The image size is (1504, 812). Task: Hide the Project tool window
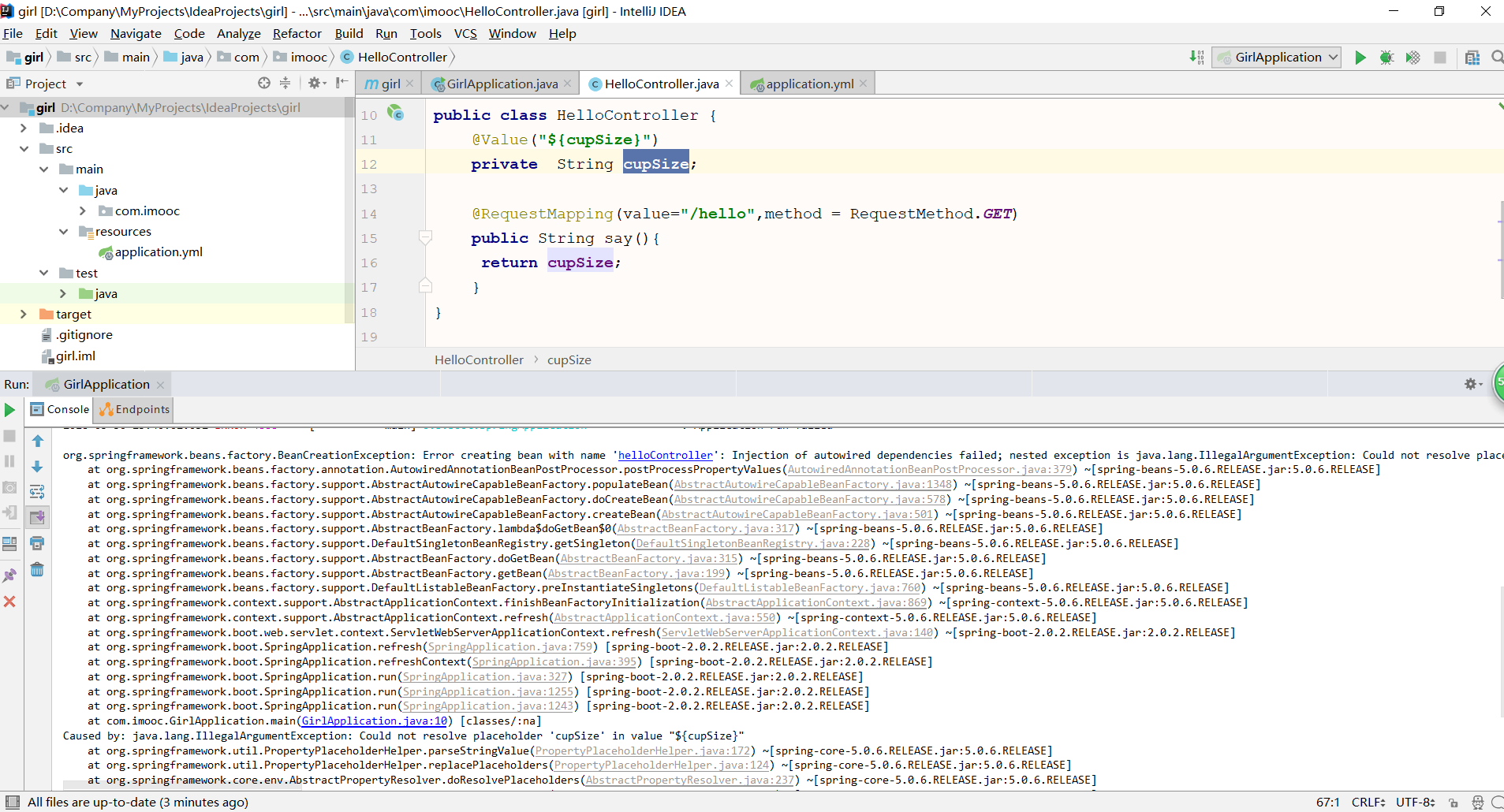pos(341,83)
